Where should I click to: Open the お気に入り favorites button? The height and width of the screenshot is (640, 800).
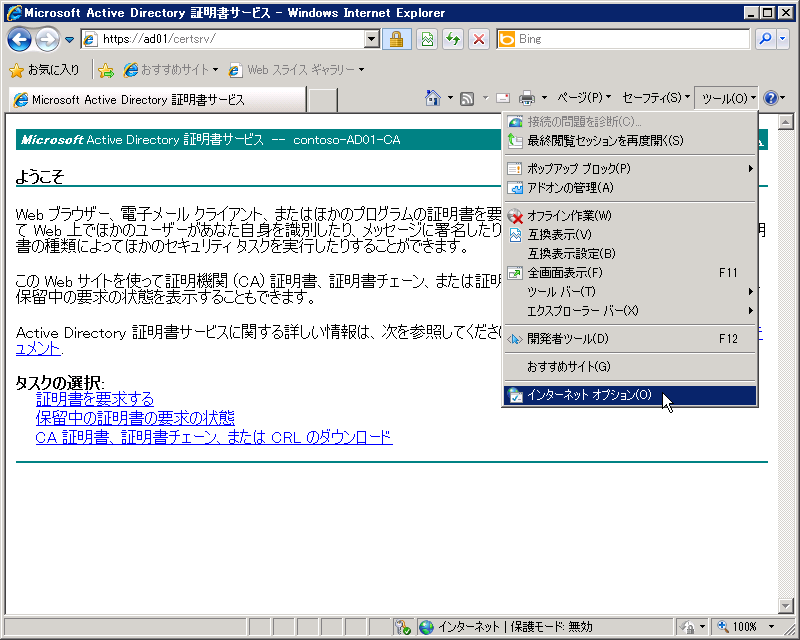pos(44,69)
